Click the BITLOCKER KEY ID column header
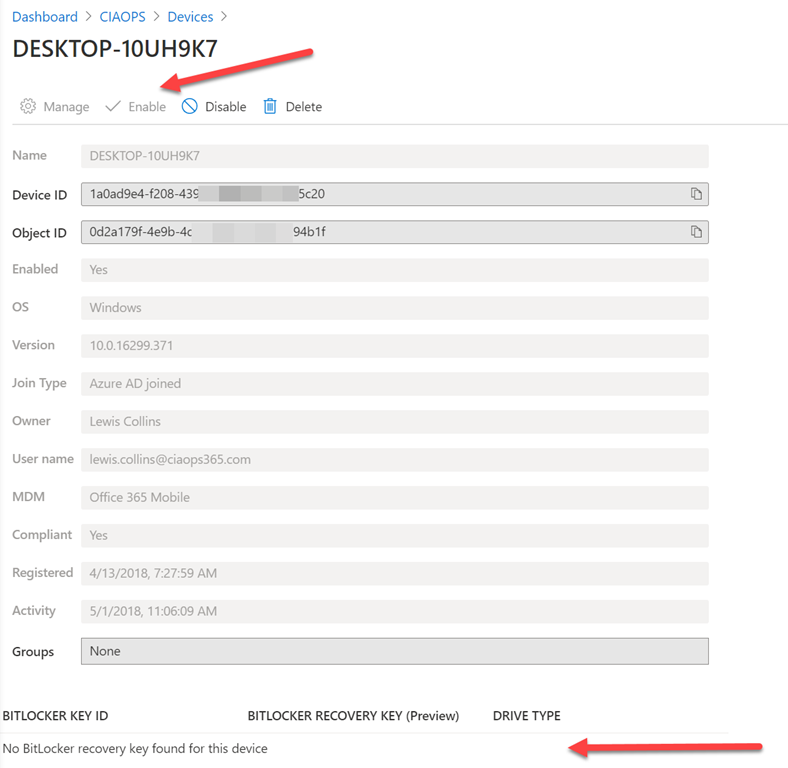 click(56, 716)
